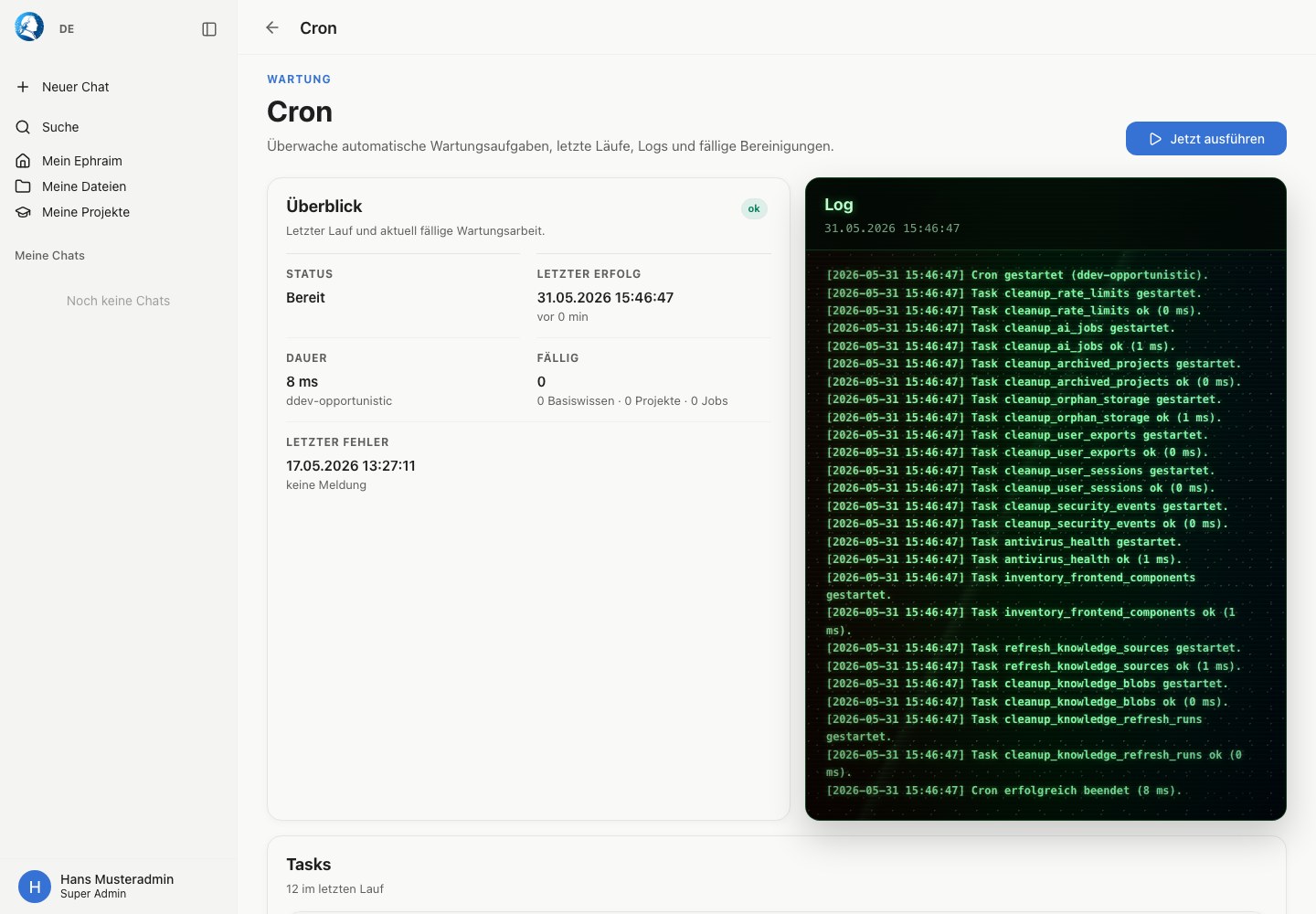Collapse the sidebar with panel icon

pos(209,29)
